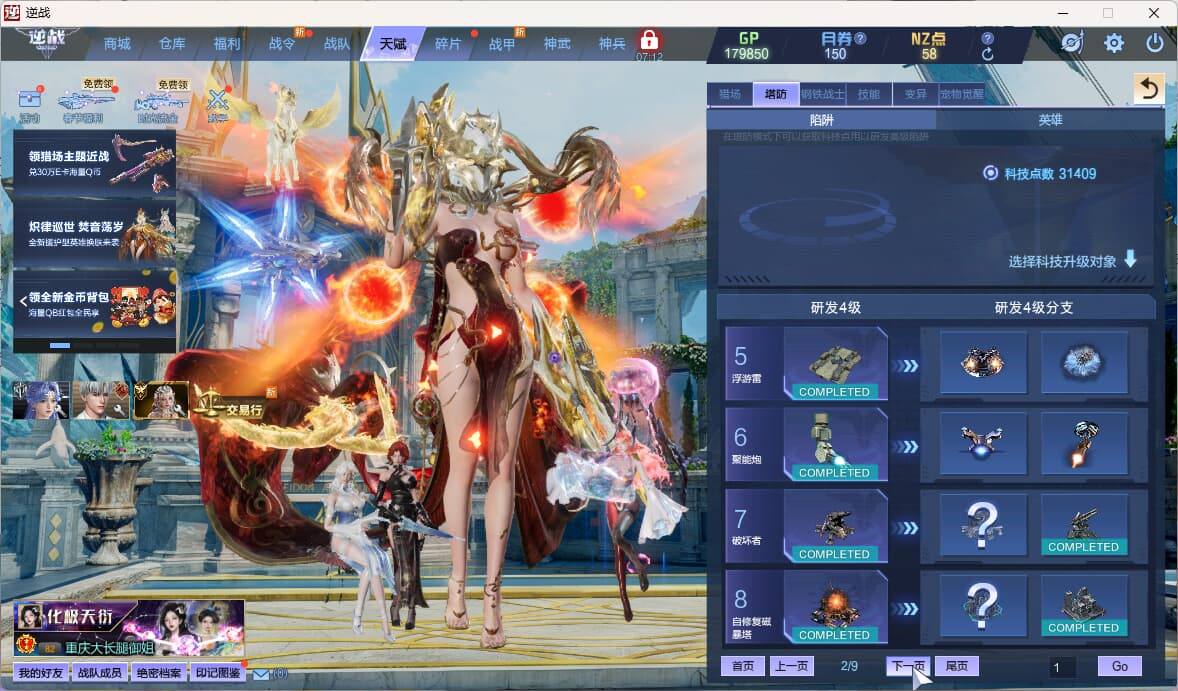
Task: Go to 上一页 previous page
Action: 792,666
